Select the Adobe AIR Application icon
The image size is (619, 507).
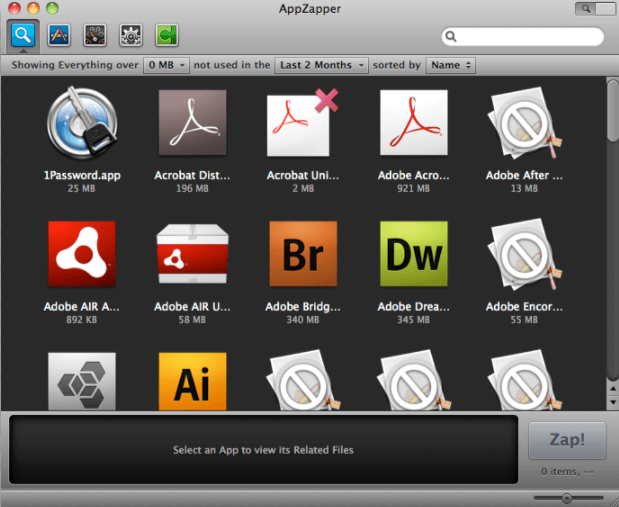(x=82, y=254)
